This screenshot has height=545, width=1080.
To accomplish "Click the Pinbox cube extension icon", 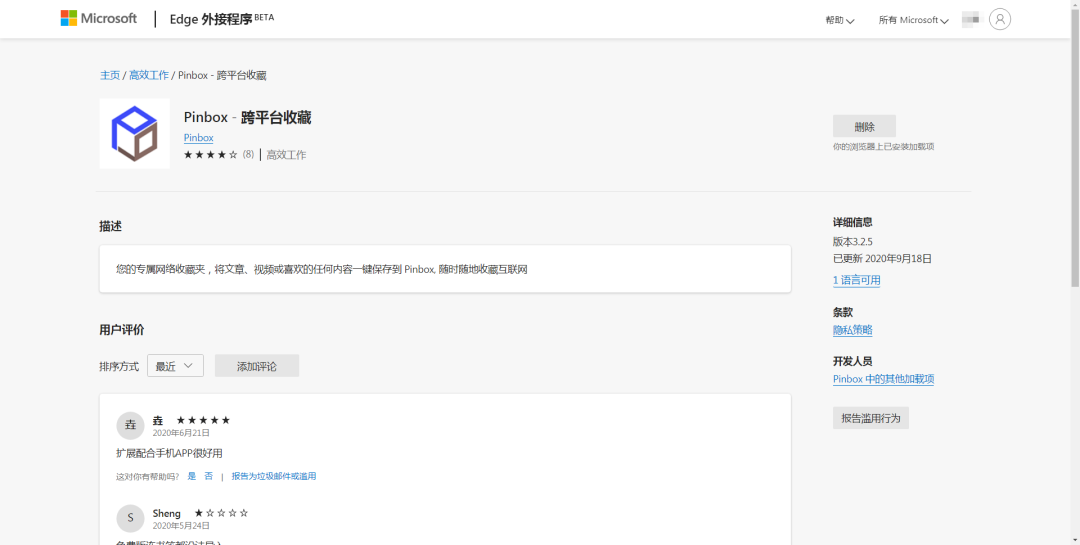I will point(134,134).
